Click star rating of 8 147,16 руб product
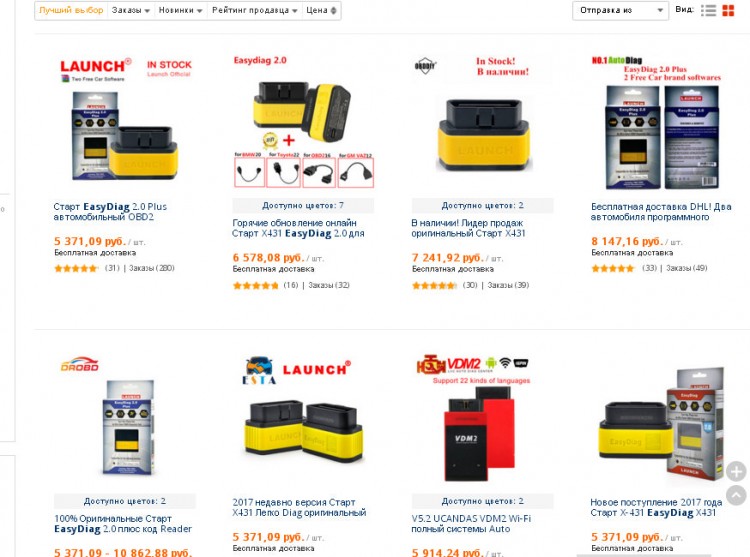The image size is (750, 557). pos(614,268)
